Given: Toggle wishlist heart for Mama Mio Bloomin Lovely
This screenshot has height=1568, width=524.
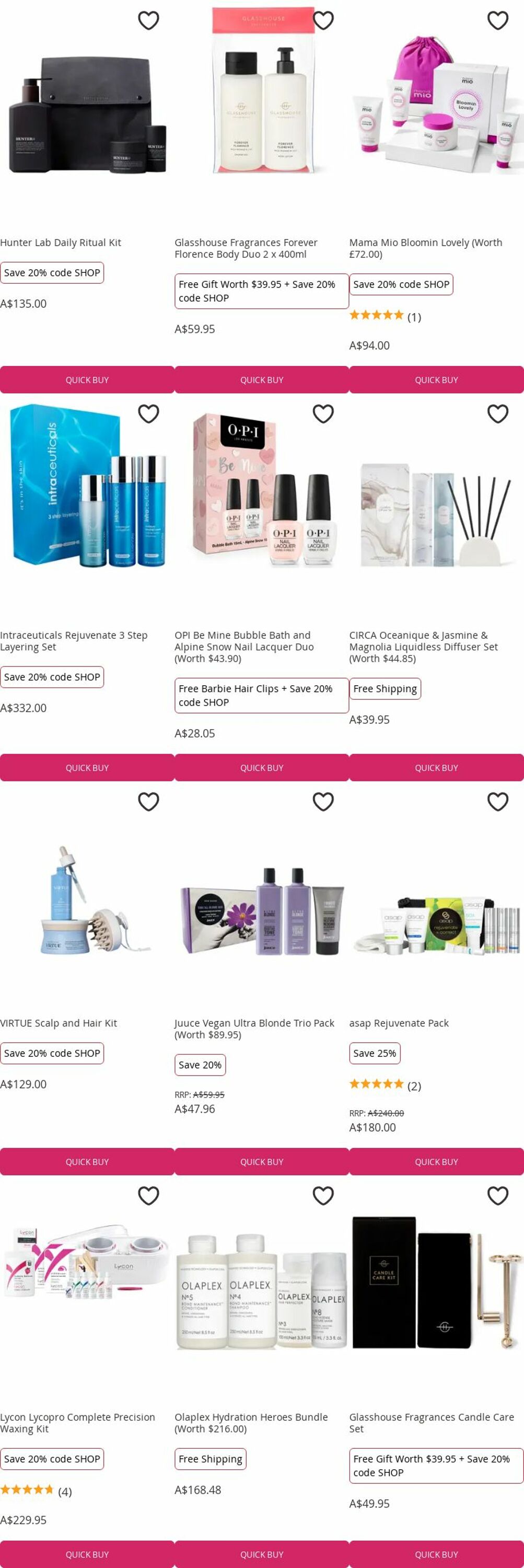Looking at the screenshot, I should point(498,20).
